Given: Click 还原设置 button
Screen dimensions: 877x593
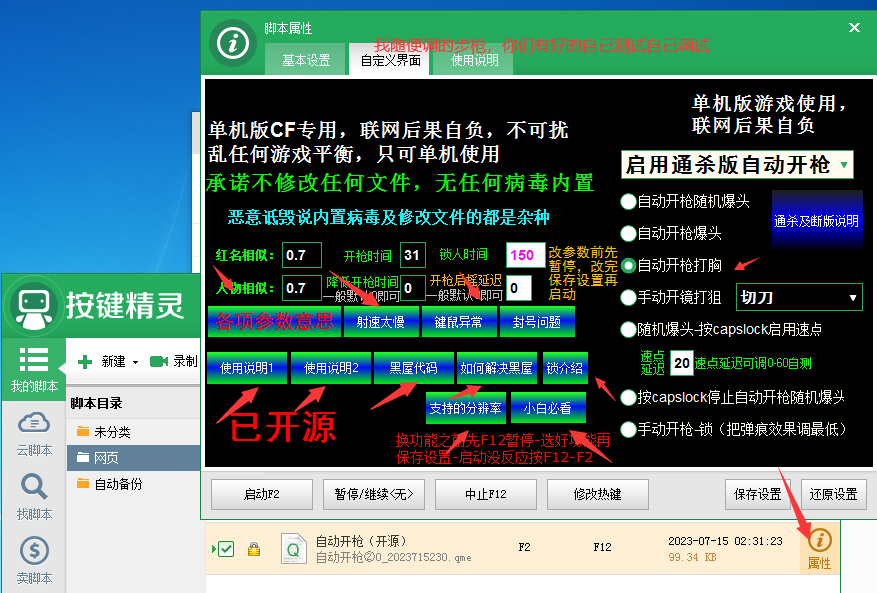Looking at the screenshot, I should click(833, 495).
